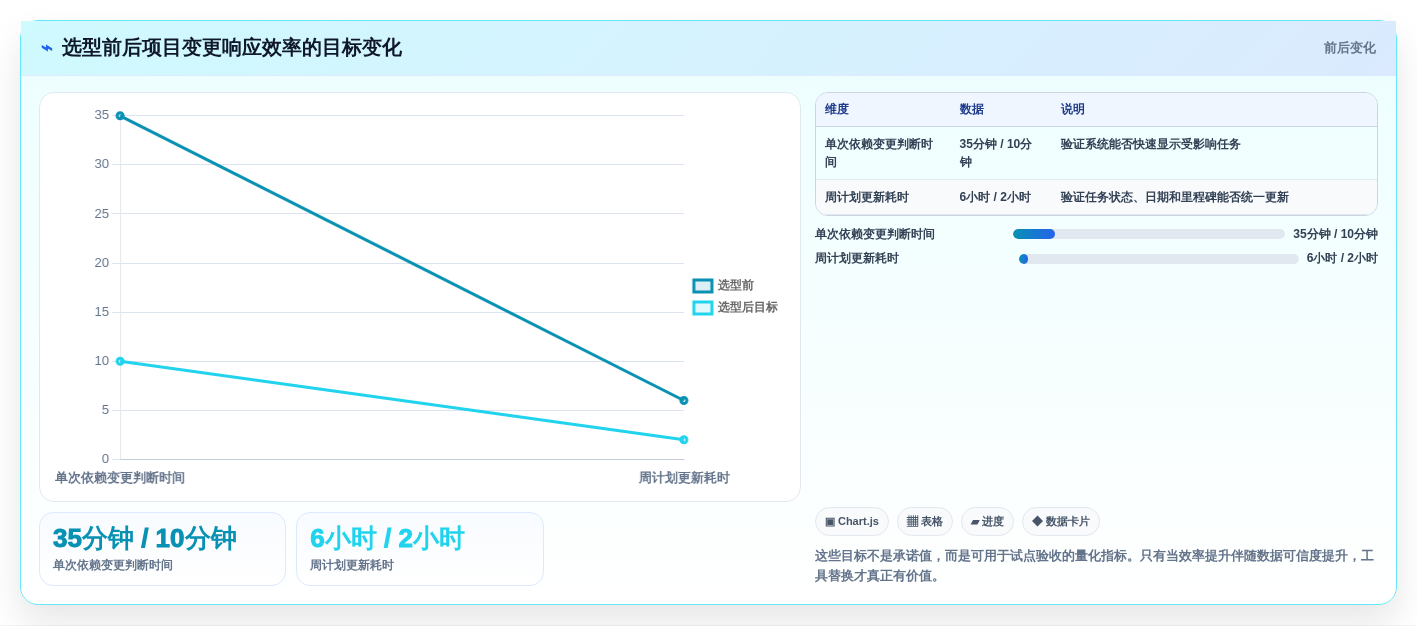Click the 选型前 data point at 35
The image size is (1417, 626).
point(120,116)
